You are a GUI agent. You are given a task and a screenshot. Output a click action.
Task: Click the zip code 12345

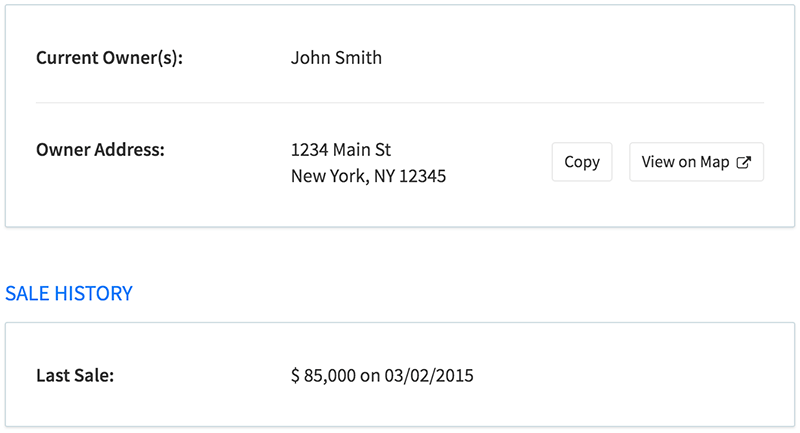422,176
